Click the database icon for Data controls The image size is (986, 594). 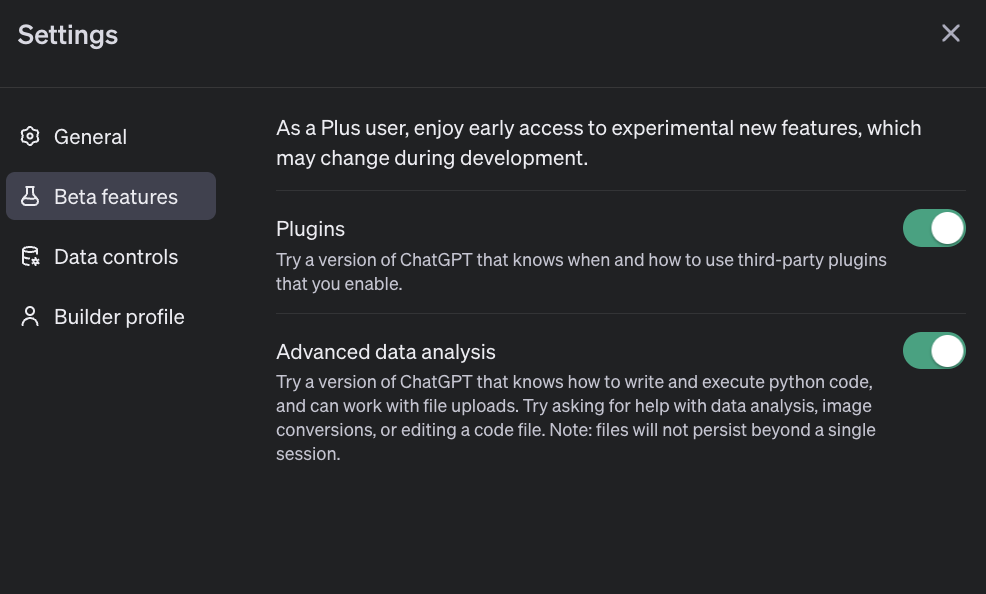coord(30,257)
